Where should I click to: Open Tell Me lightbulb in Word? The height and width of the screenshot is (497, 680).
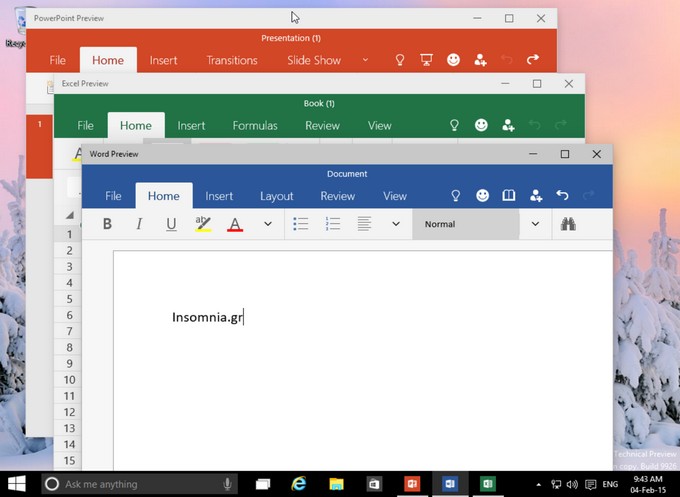tap(455, 196)
